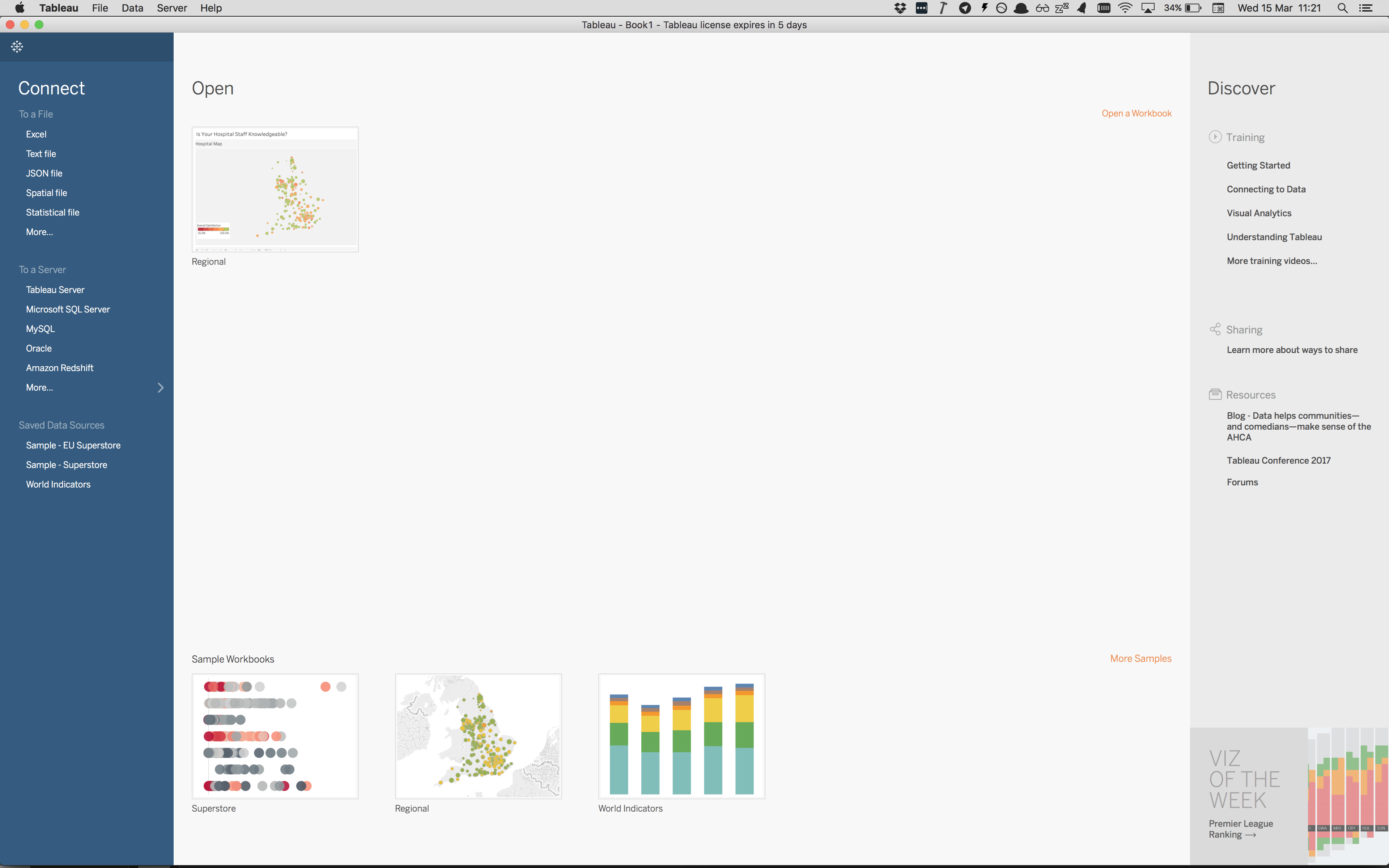This screenshot has height=868, width=1389.
Task: Open the Tableau application menu
Action: click(59, 8)
